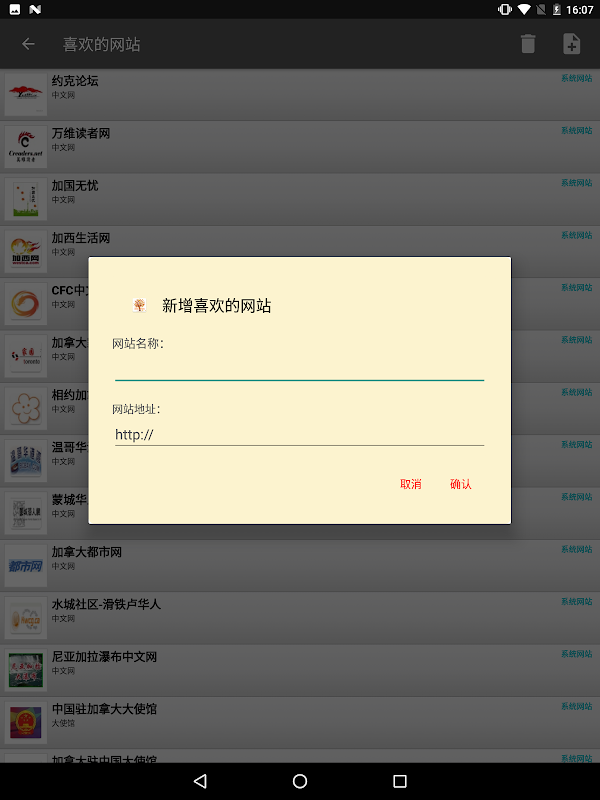Image resolution: width=600 pixels, height=800 pixels.
Task: Tap the flower logo of 相约加
Action: (26, 409)
